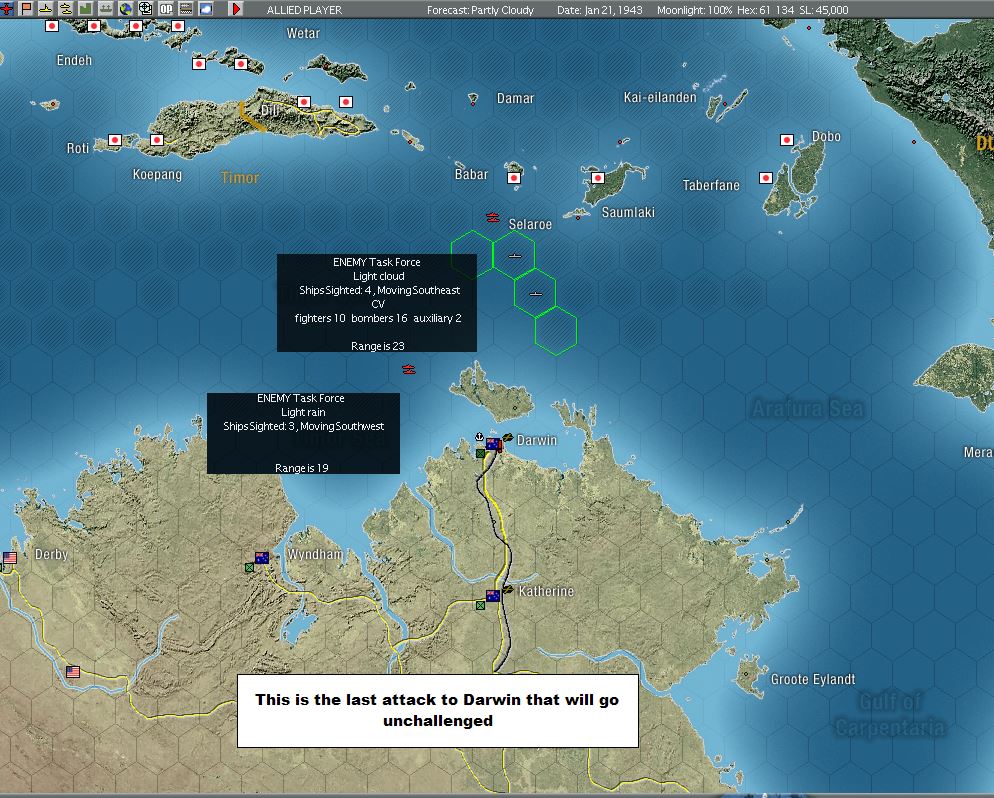Select the green land unit below Darwin's flag

[481, 453]
